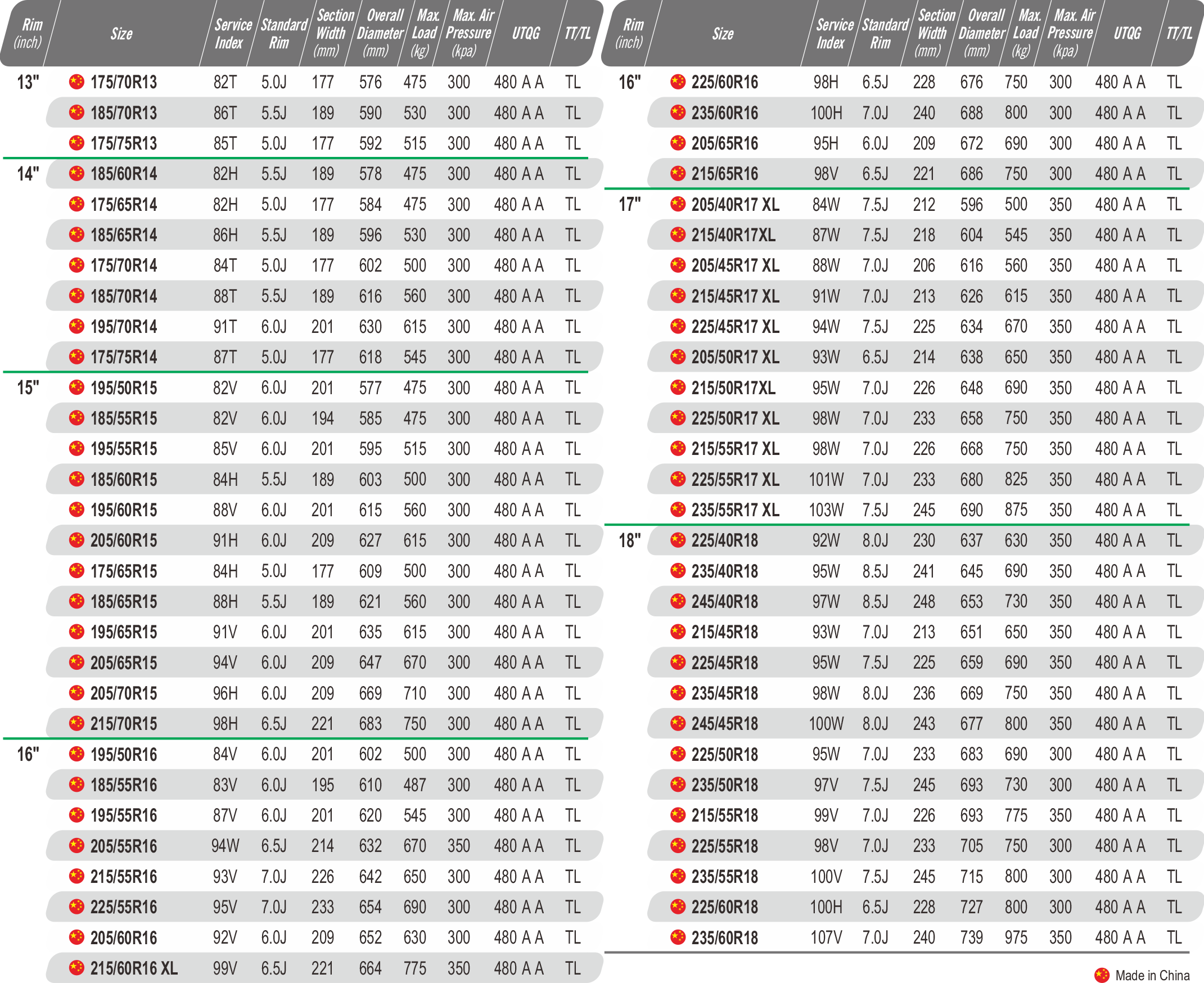
Task: Click the flag icon beside 235/60R18
Action: (x=677, y=937)
